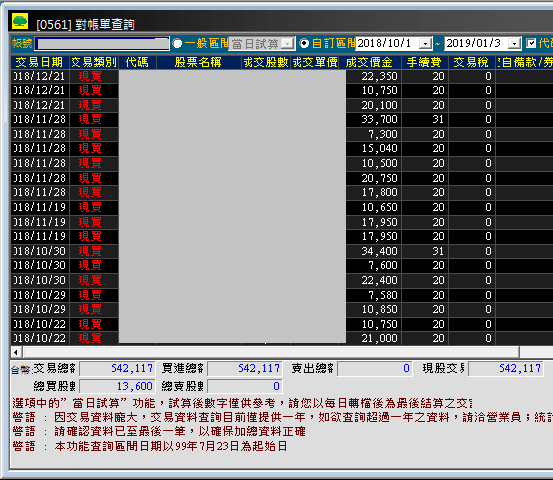Click the 成交單價 column header
This screenshot has height=480, width=553.
tap(315, 62)
